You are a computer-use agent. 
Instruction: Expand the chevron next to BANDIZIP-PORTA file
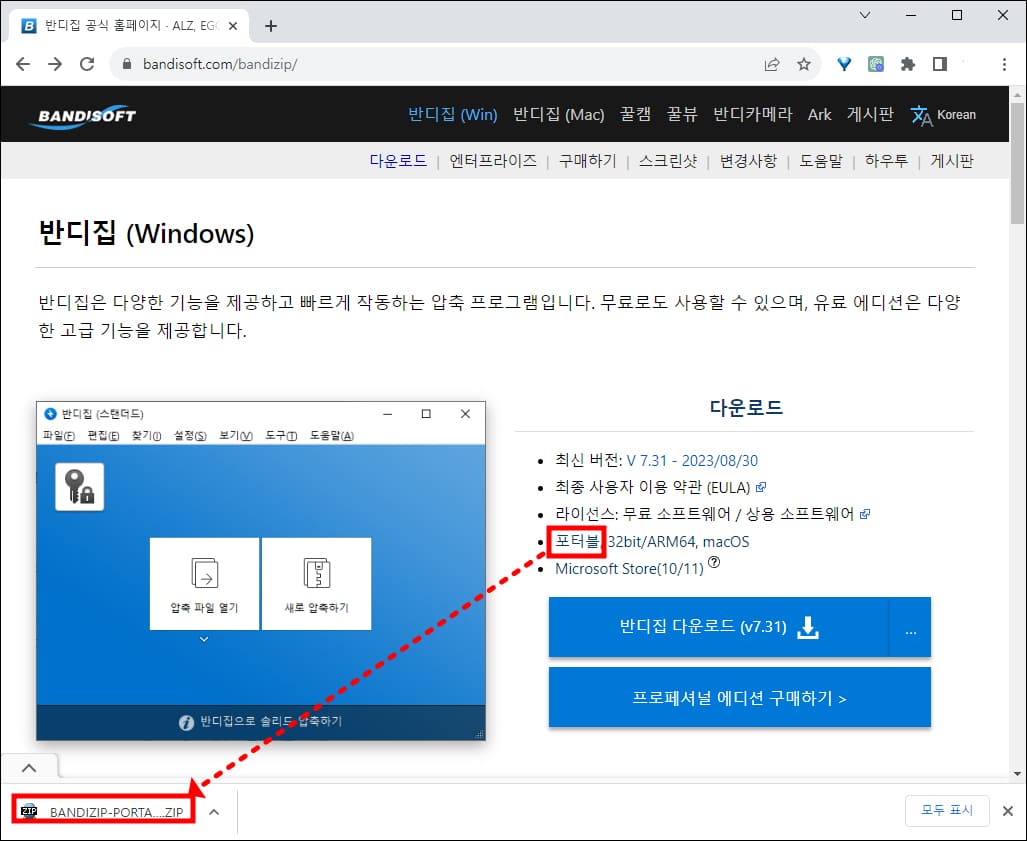(x=212, y=811)
